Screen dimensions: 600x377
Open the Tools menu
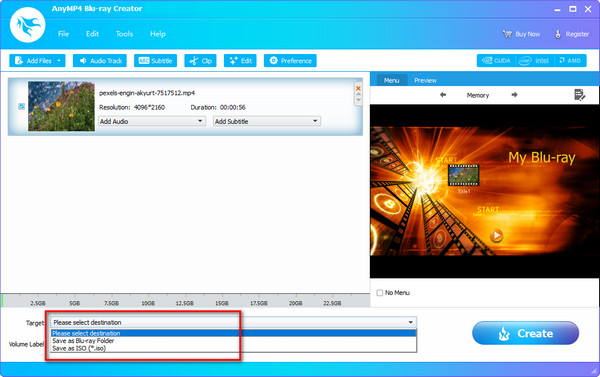click(x=124, y=34)
